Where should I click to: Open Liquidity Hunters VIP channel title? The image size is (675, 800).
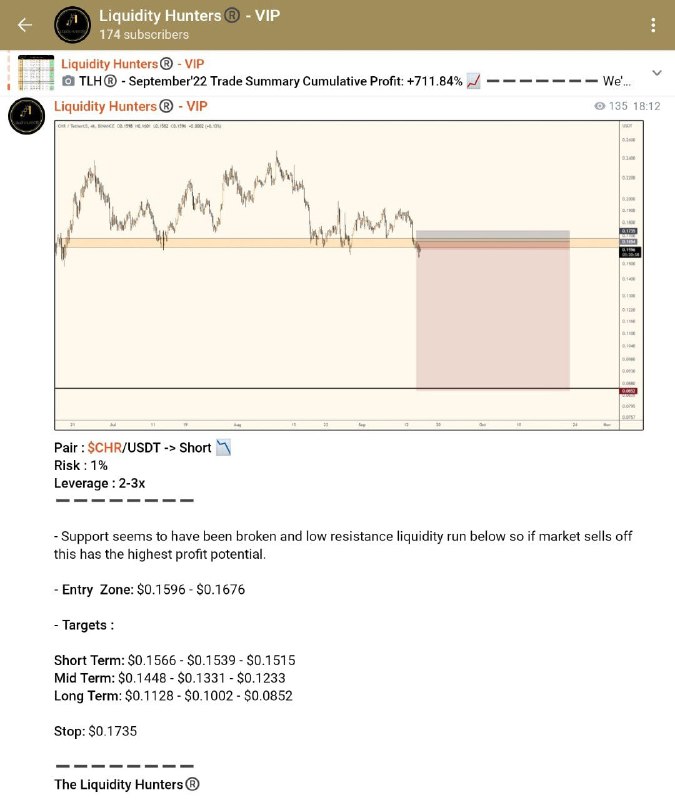189,16
